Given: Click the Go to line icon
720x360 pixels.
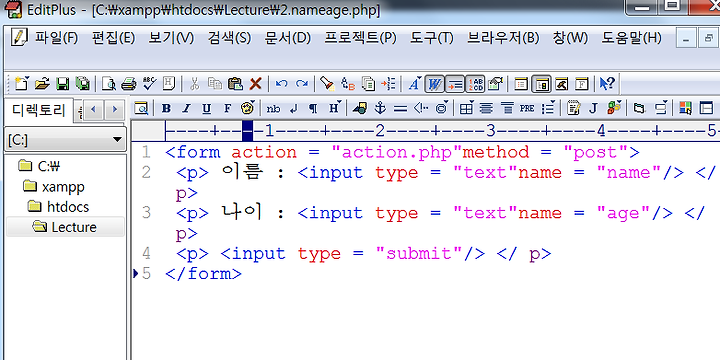Looking at the screenshot, I should pos(388,84).
